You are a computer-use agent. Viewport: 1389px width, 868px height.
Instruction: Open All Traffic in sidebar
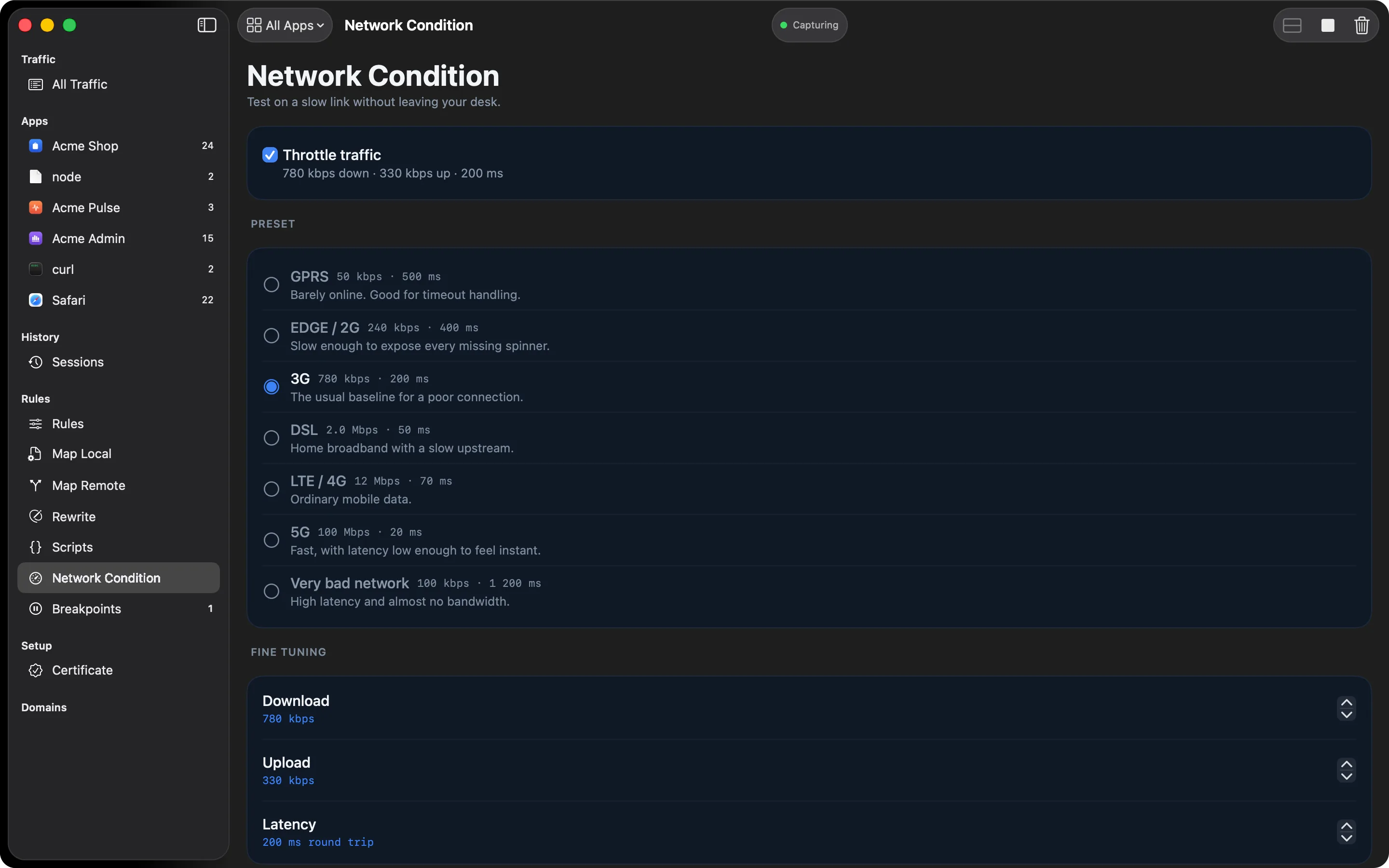pos(118,84)
